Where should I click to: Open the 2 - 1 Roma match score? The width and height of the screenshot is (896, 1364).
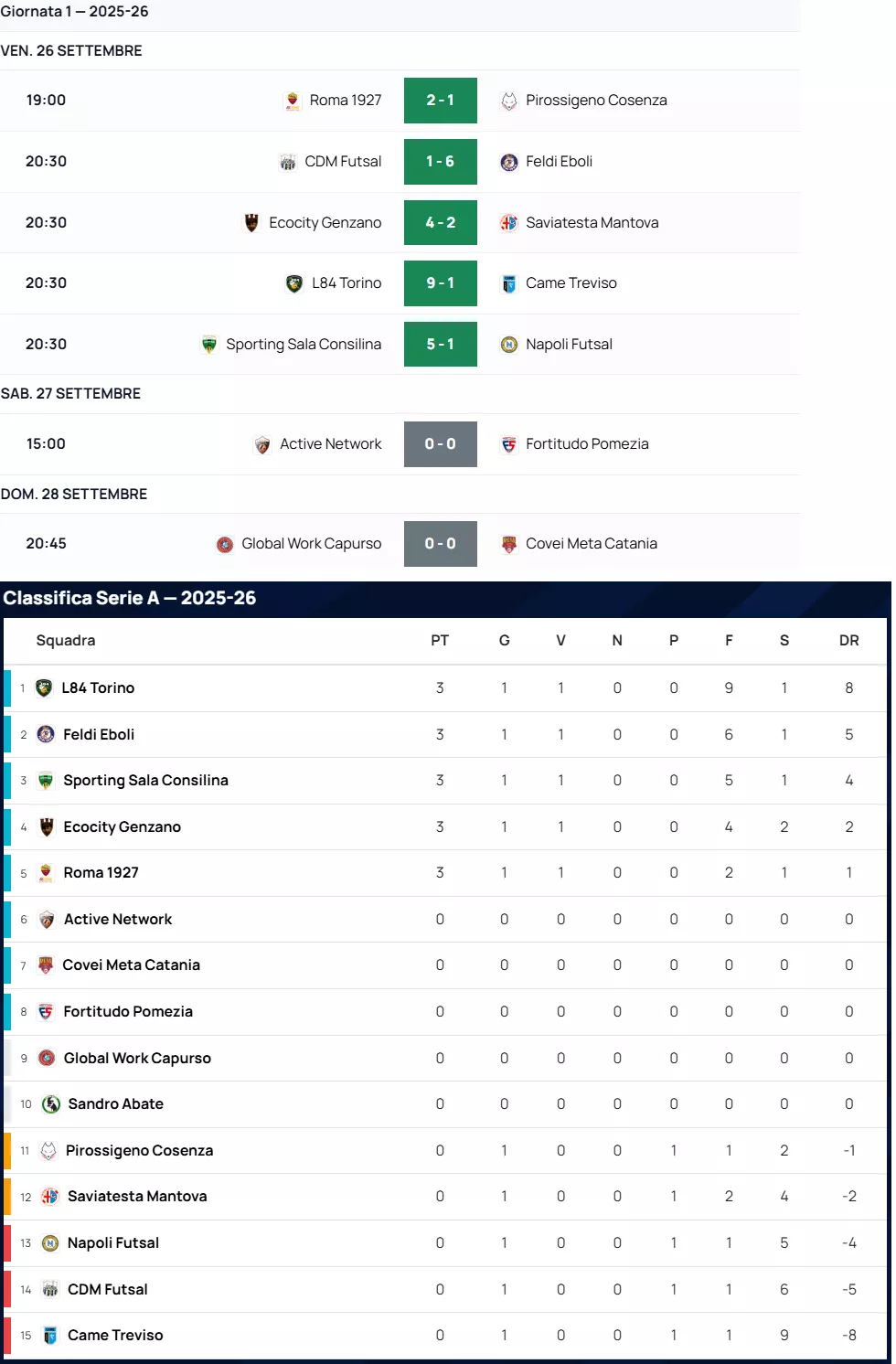coord(440,101)
